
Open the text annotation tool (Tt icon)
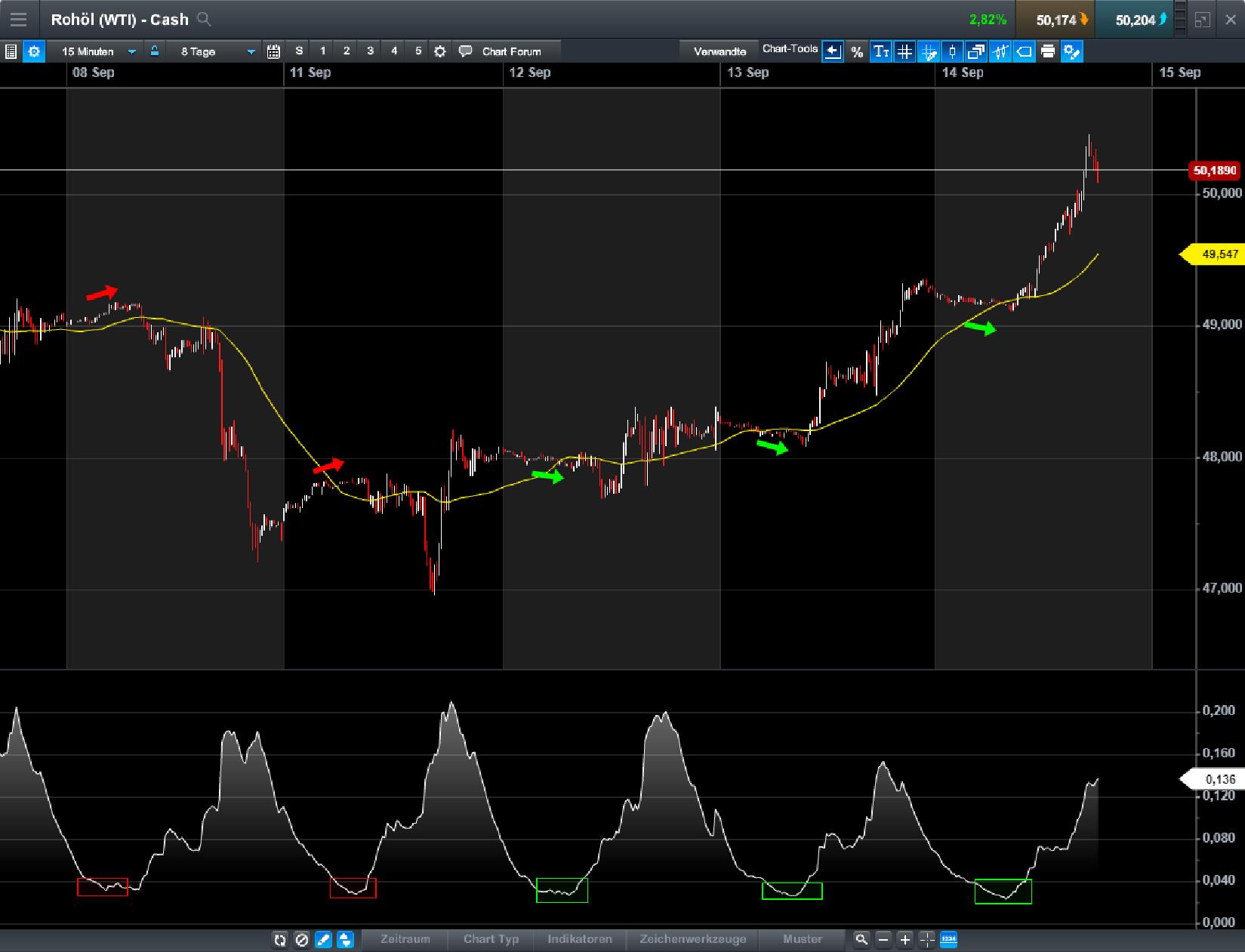point(881,51)
